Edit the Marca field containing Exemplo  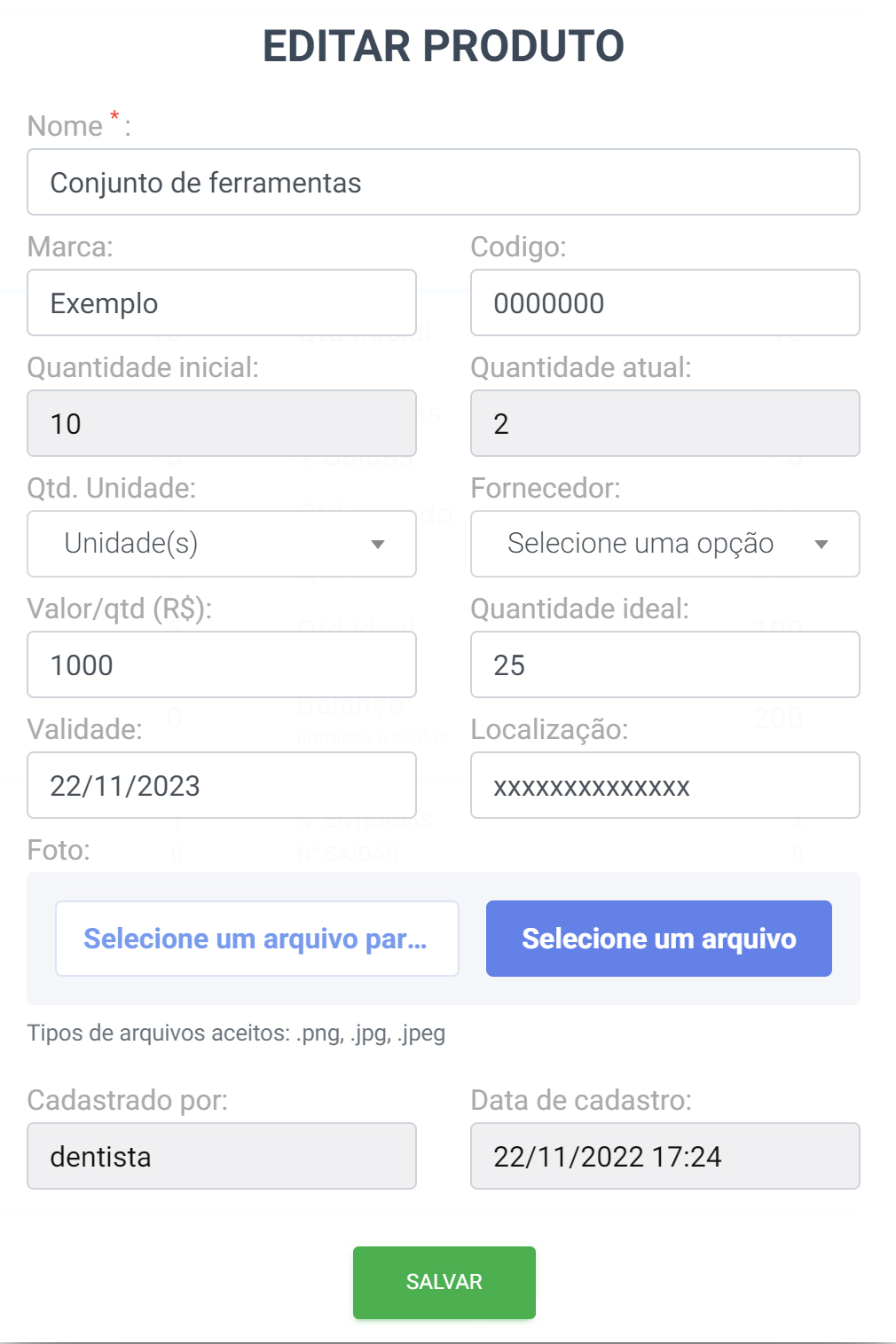tap(222, 303)
